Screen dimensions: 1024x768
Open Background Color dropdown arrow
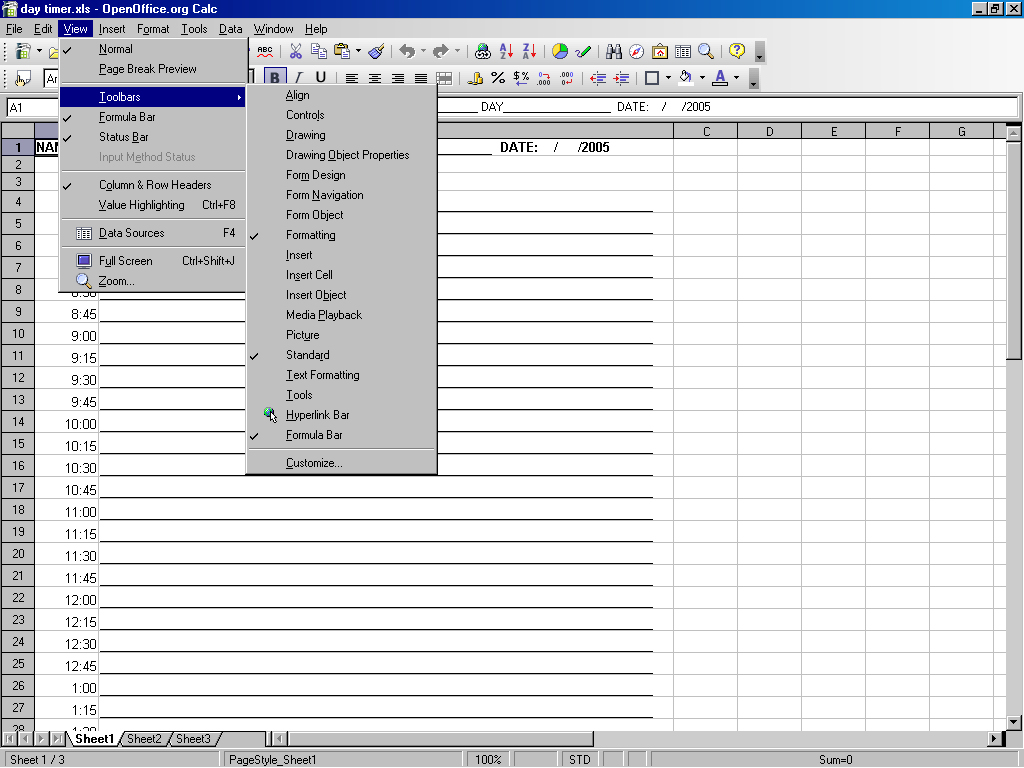(702, 78)
